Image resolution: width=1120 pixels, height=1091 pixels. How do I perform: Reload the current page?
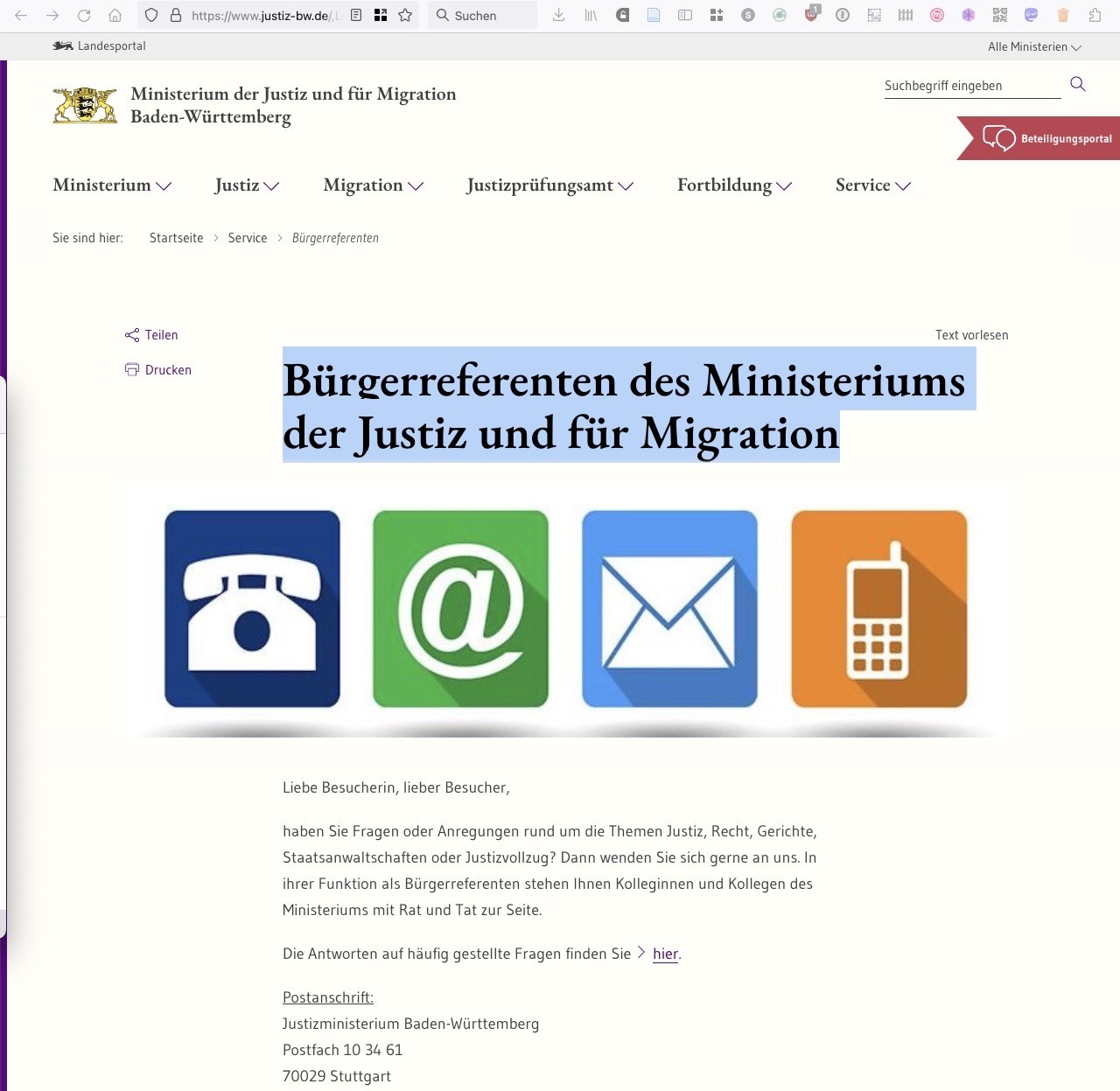coord(84,15)
